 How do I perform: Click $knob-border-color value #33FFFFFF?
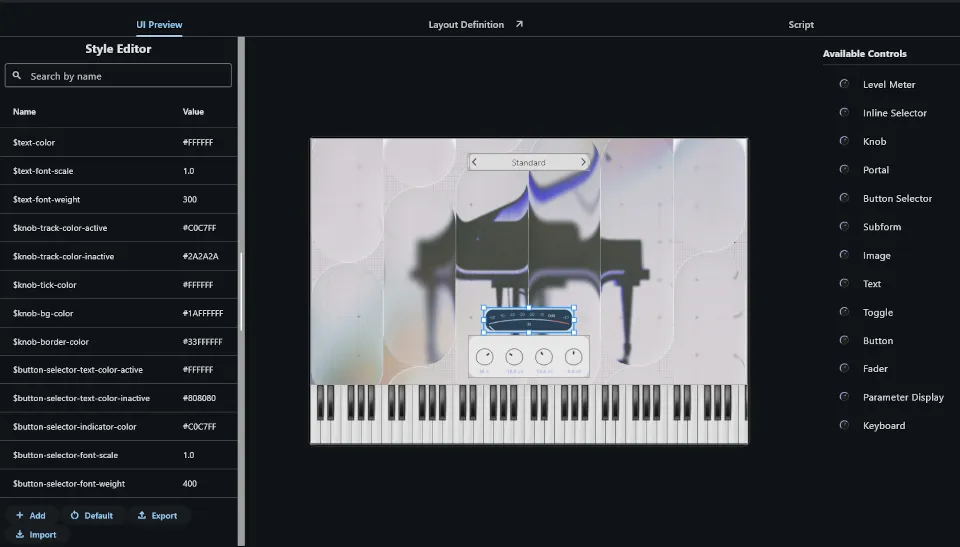point(202,341)
